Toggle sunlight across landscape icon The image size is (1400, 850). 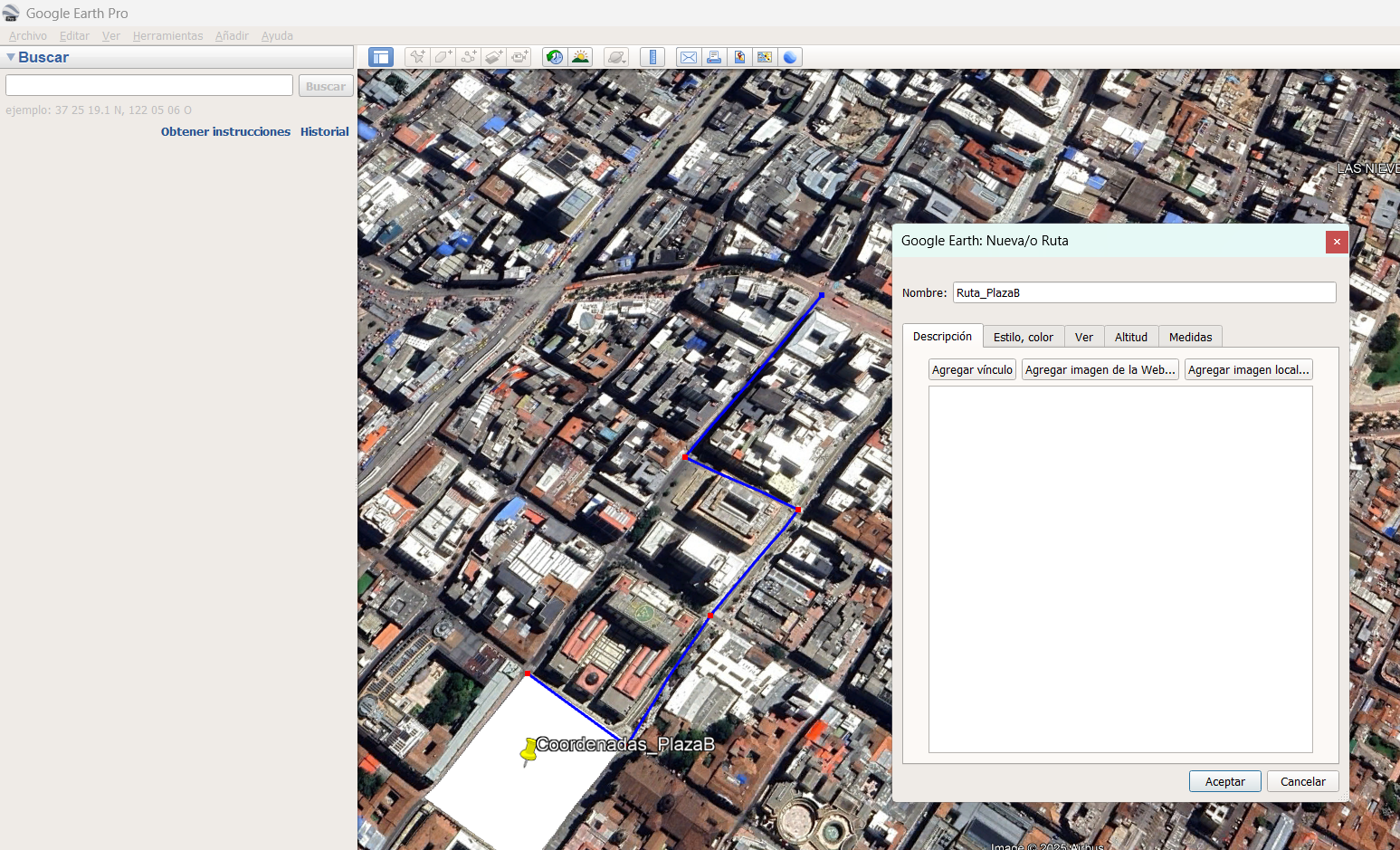(x=580, y=57)
